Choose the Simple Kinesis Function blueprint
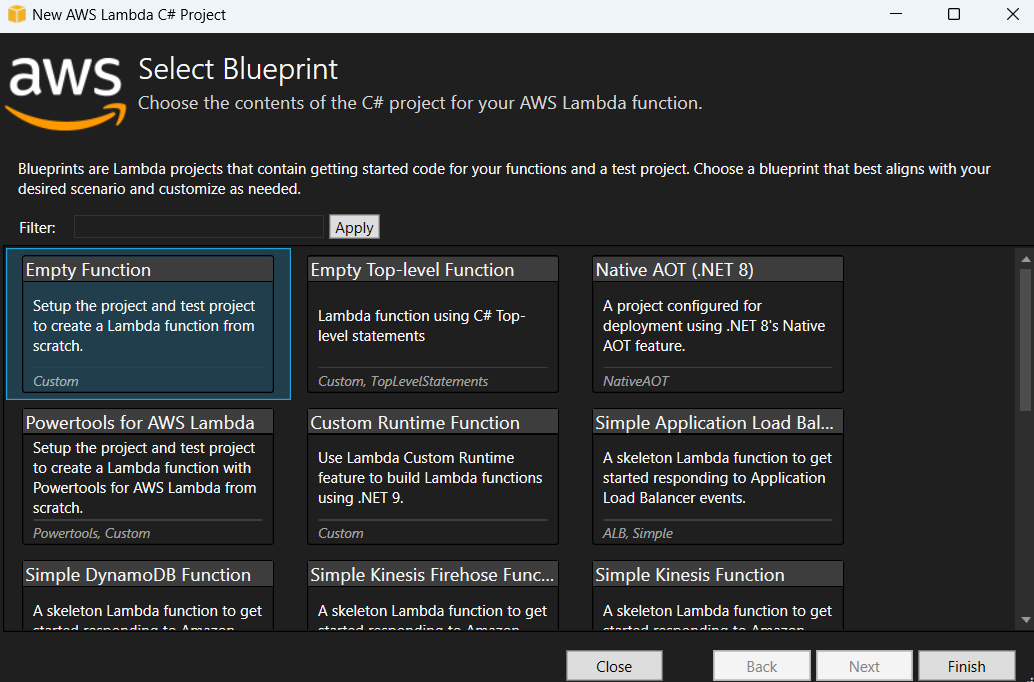Image resolution: width=1034 pixels, height=682 pixels. [x=717, y=596]
